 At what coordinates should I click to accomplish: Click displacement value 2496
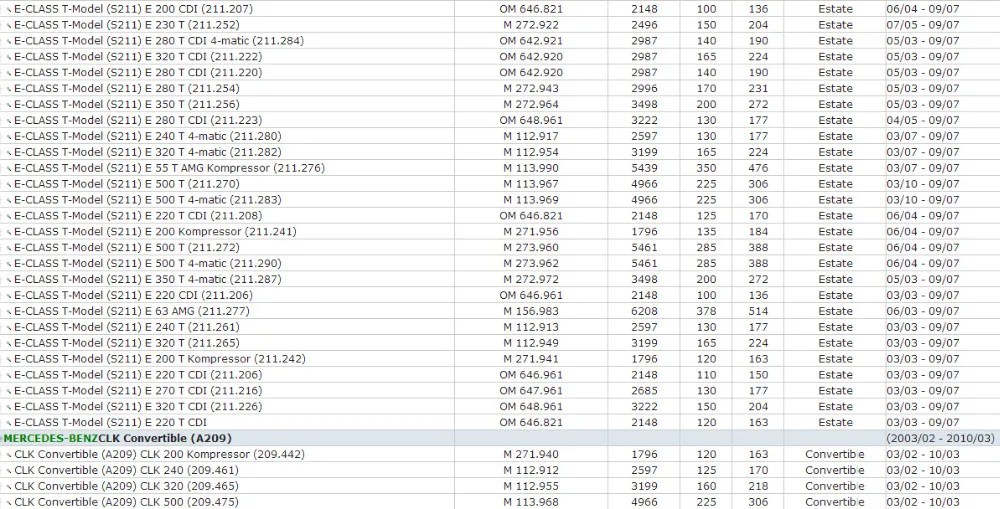click(644, 25)
